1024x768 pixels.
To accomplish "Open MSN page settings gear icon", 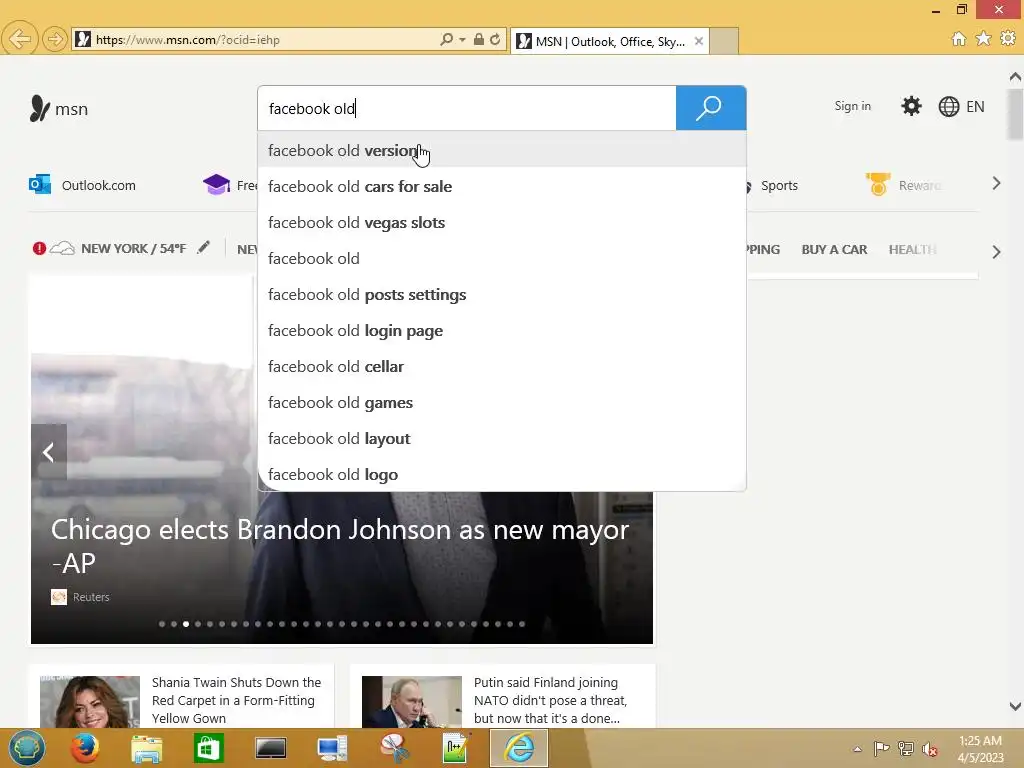I will coord(911,106).
